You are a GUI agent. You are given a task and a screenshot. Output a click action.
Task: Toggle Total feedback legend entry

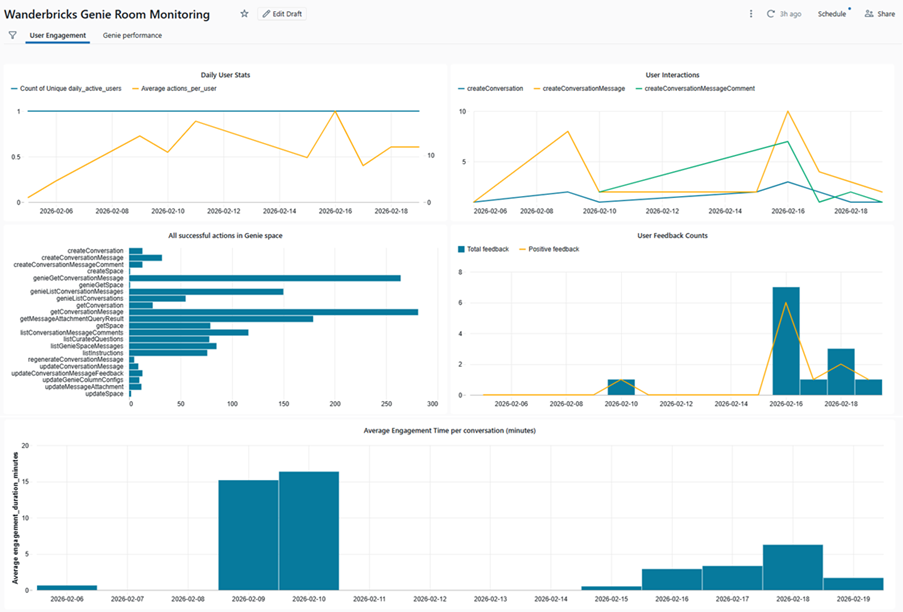point(483,249)
